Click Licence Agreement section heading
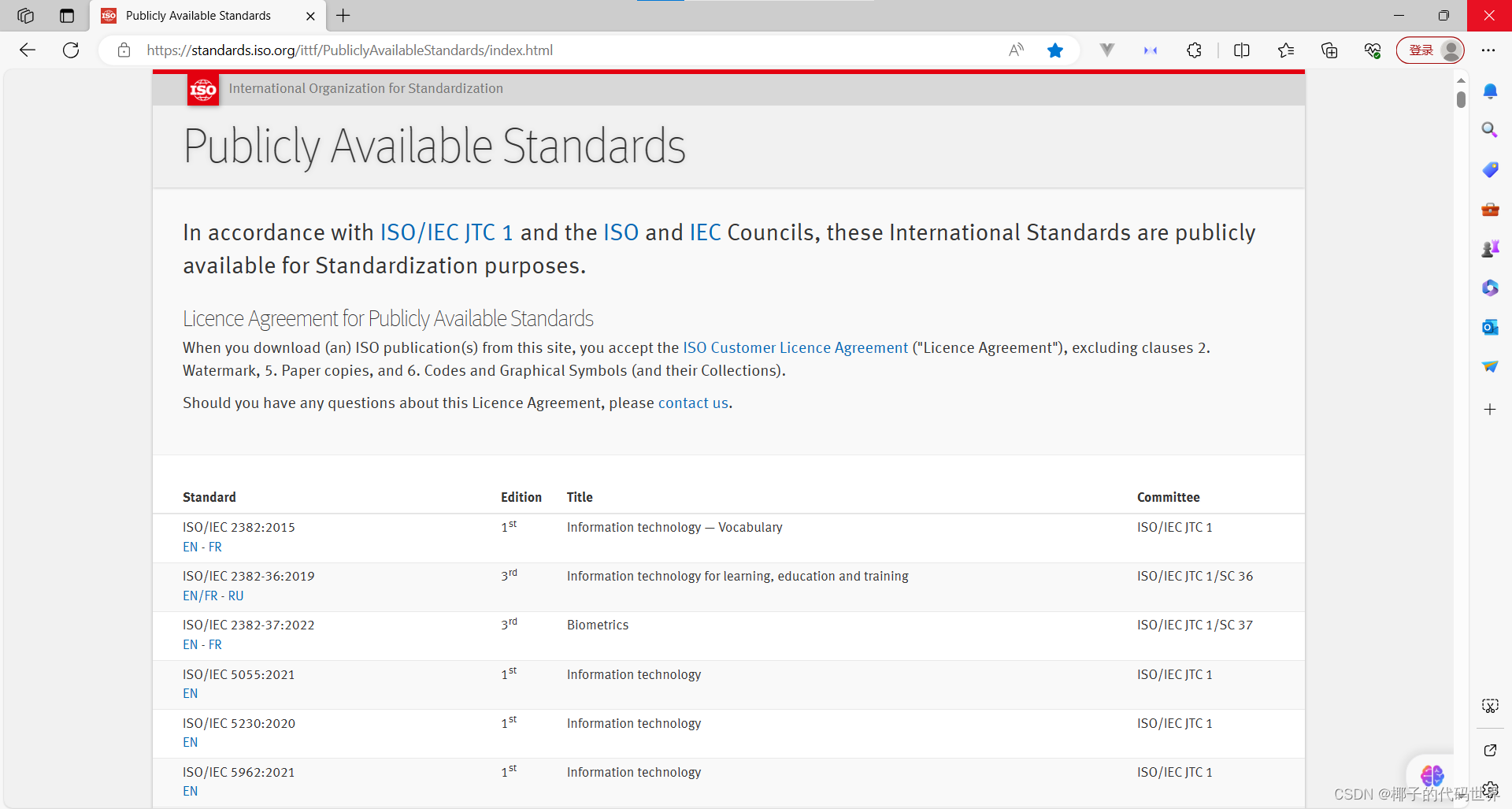Viewport: 1512px width, 809px height. coord(388,318)
